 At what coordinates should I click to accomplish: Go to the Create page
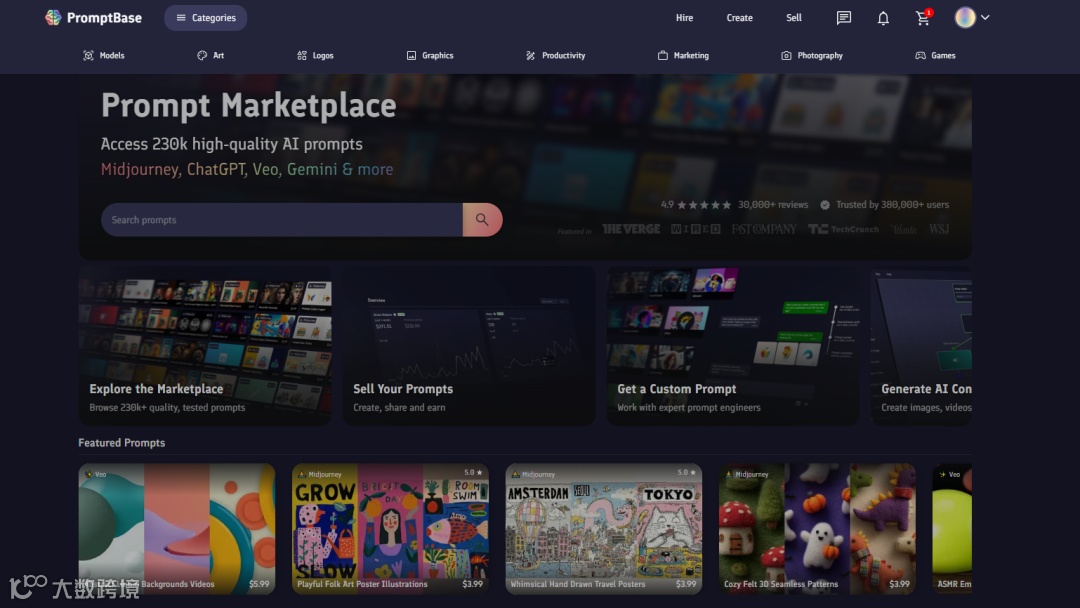tap(739, 18)
